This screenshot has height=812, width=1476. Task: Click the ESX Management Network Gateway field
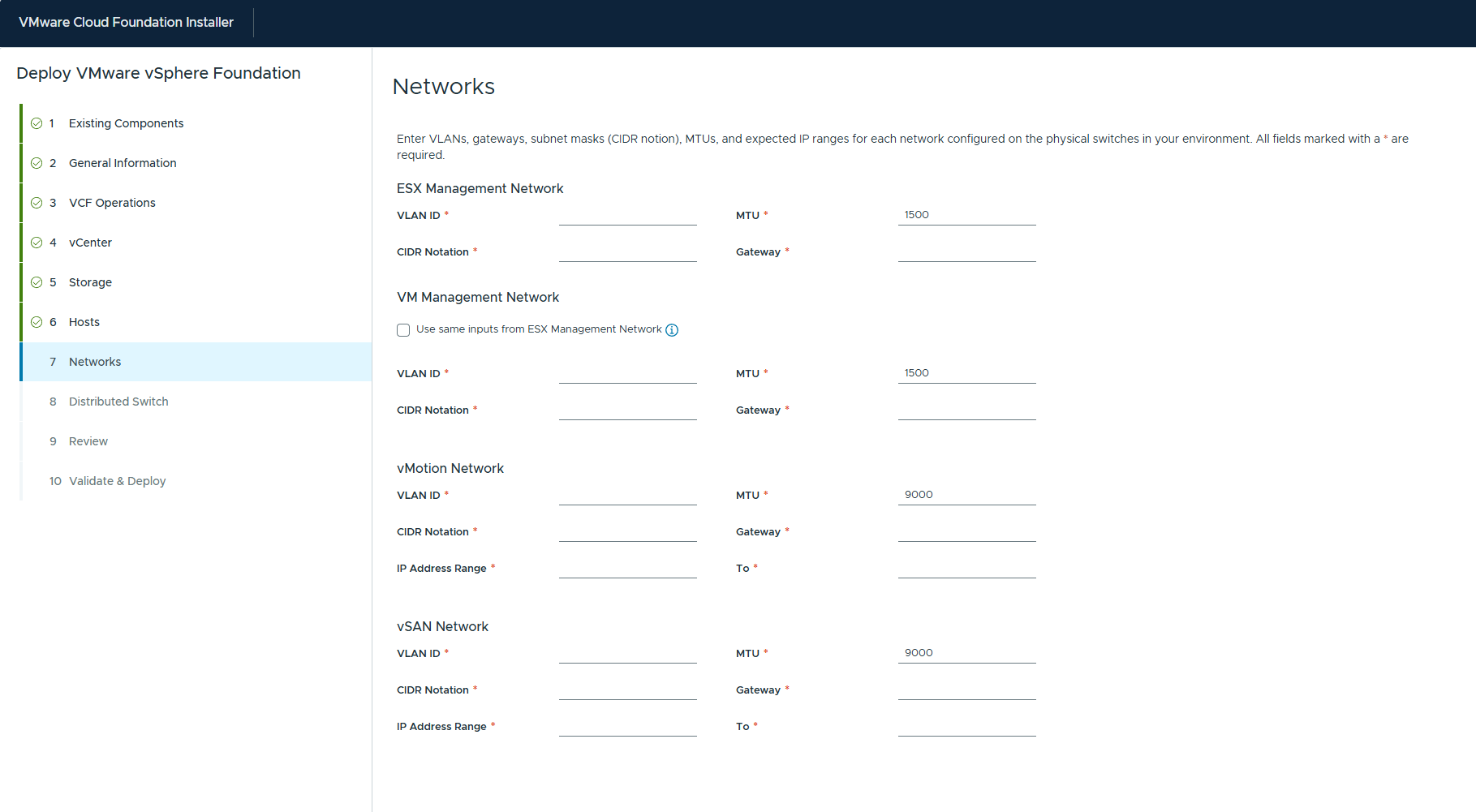pos(966,251)
